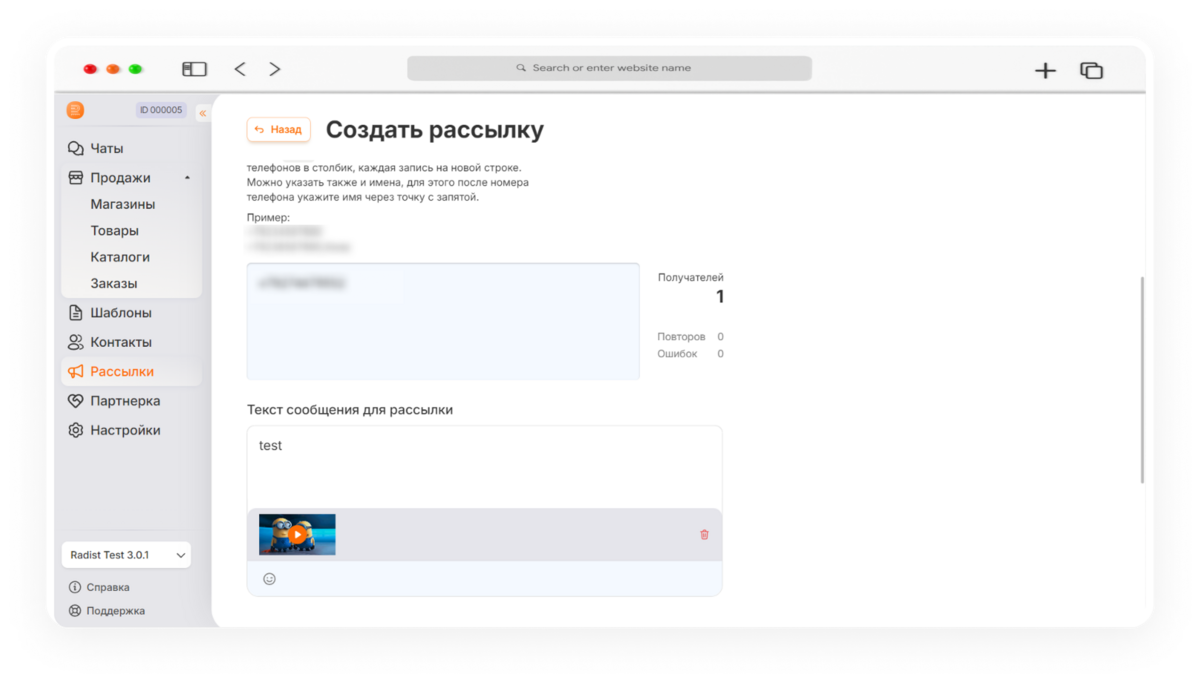
Task: Go back with the Назад button
Action: [x=278, y=130]
